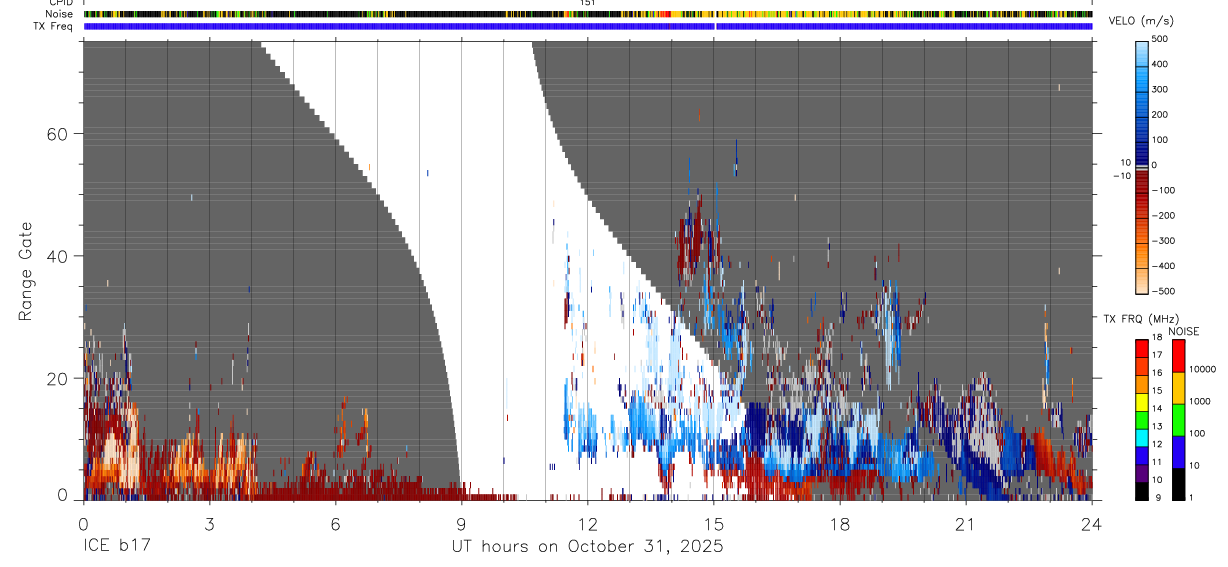Pick the yellow 14-15 MHz frequency swatch
Screen dimensions: 1228x567
(x=1141, y=402)
